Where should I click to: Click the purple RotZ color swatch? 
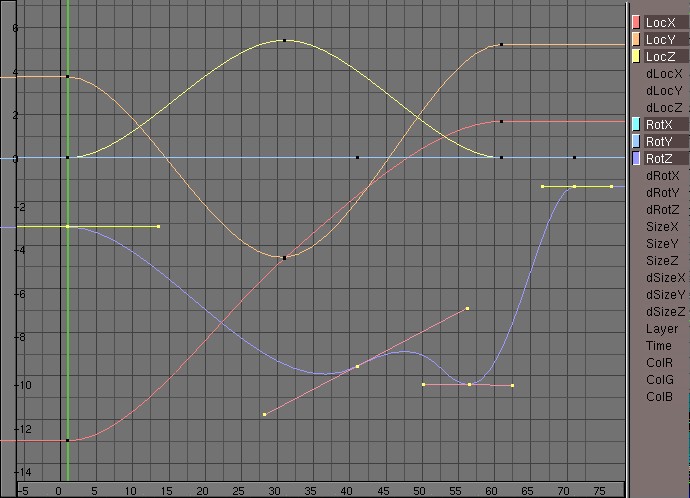coord(636,158)
